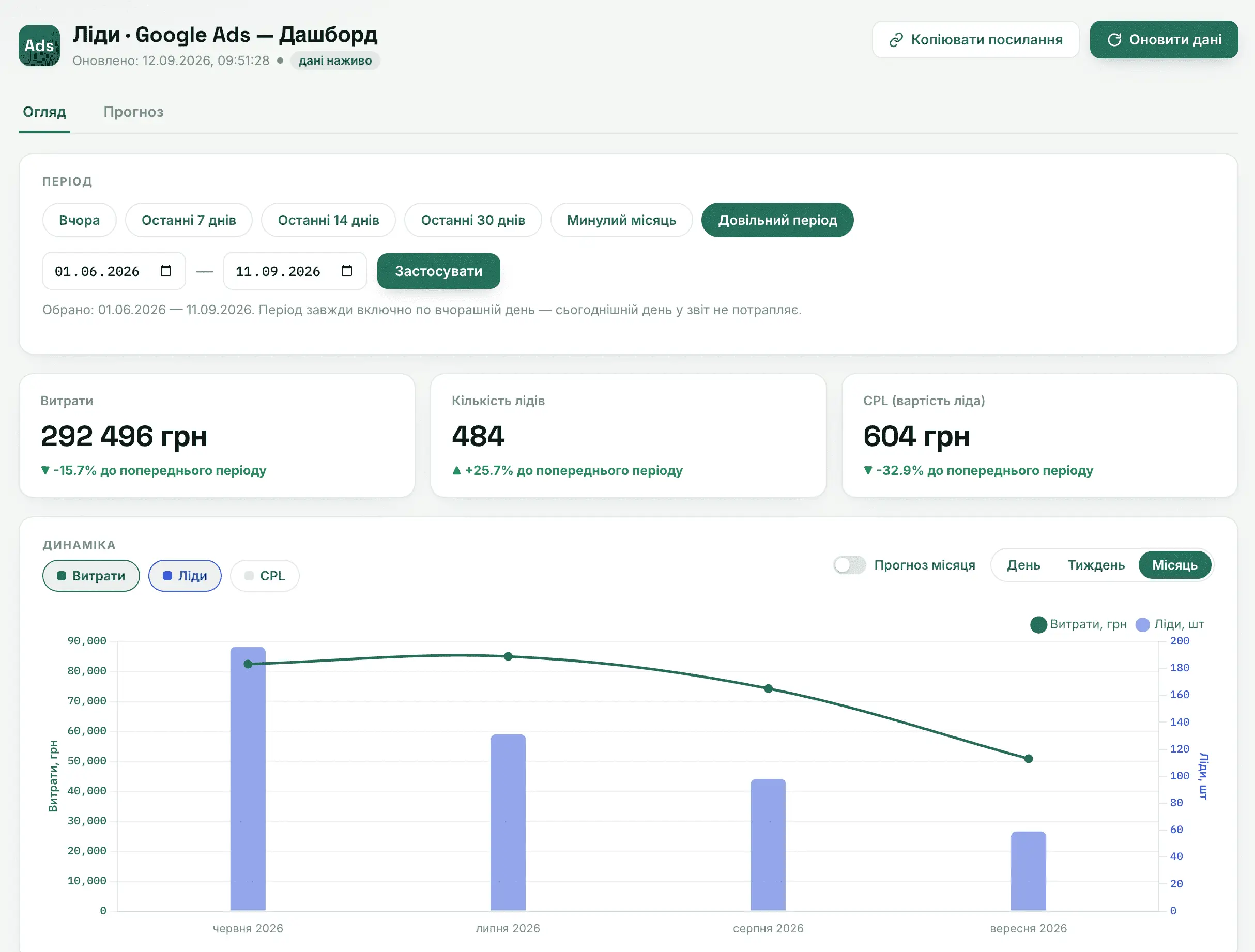
Task: Choose Минулий місяць preset
Action: [622, 220]
